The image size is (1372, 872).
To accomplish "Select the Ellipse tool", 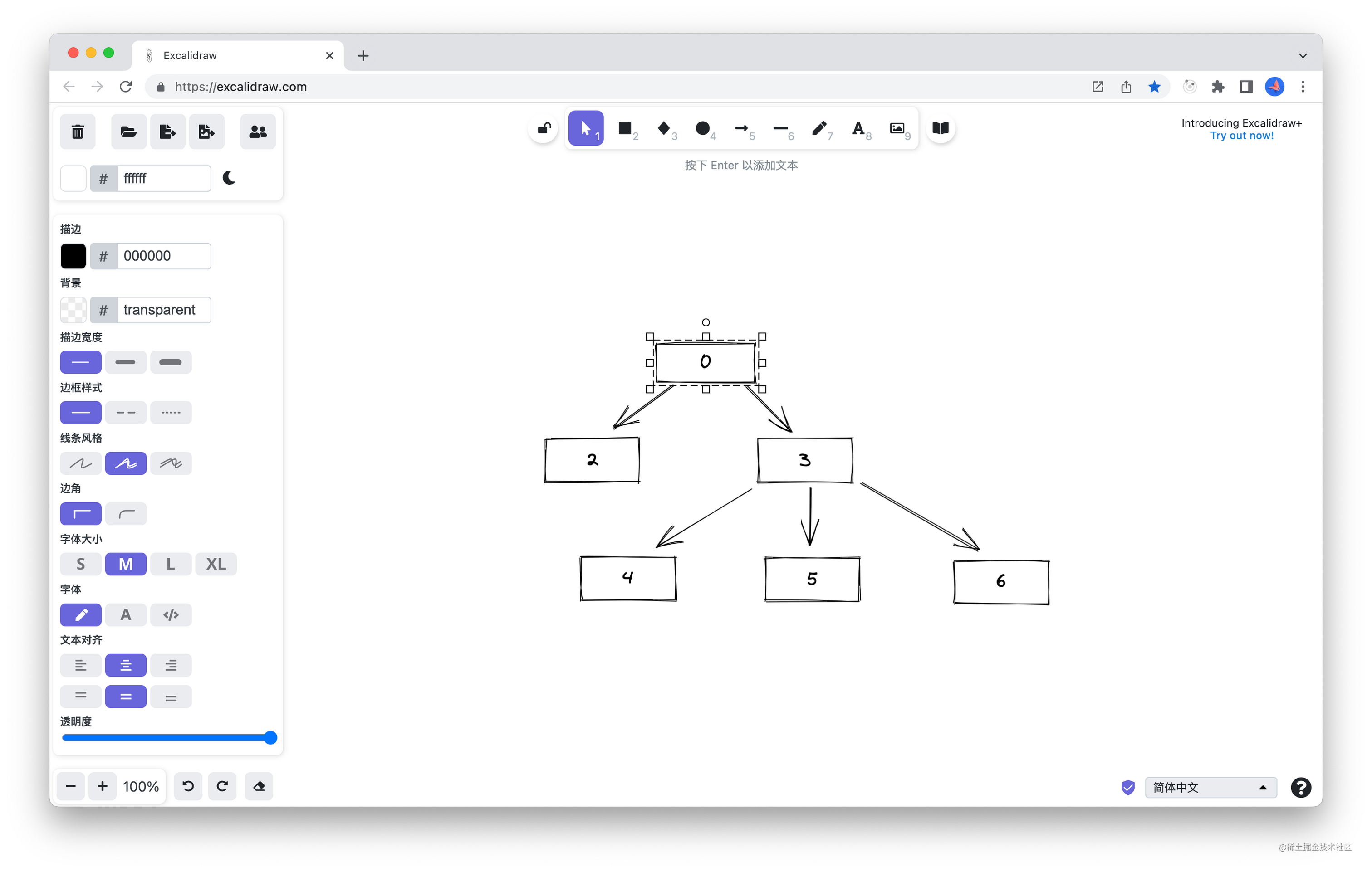I will pyautogui.click(x=702, y=129).
